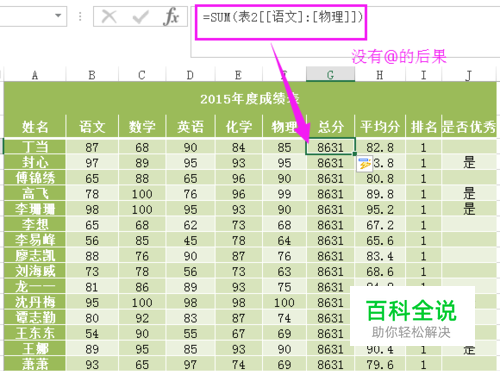Select column J header
Viewport: 500px width, 371px height.
point(469,75)
